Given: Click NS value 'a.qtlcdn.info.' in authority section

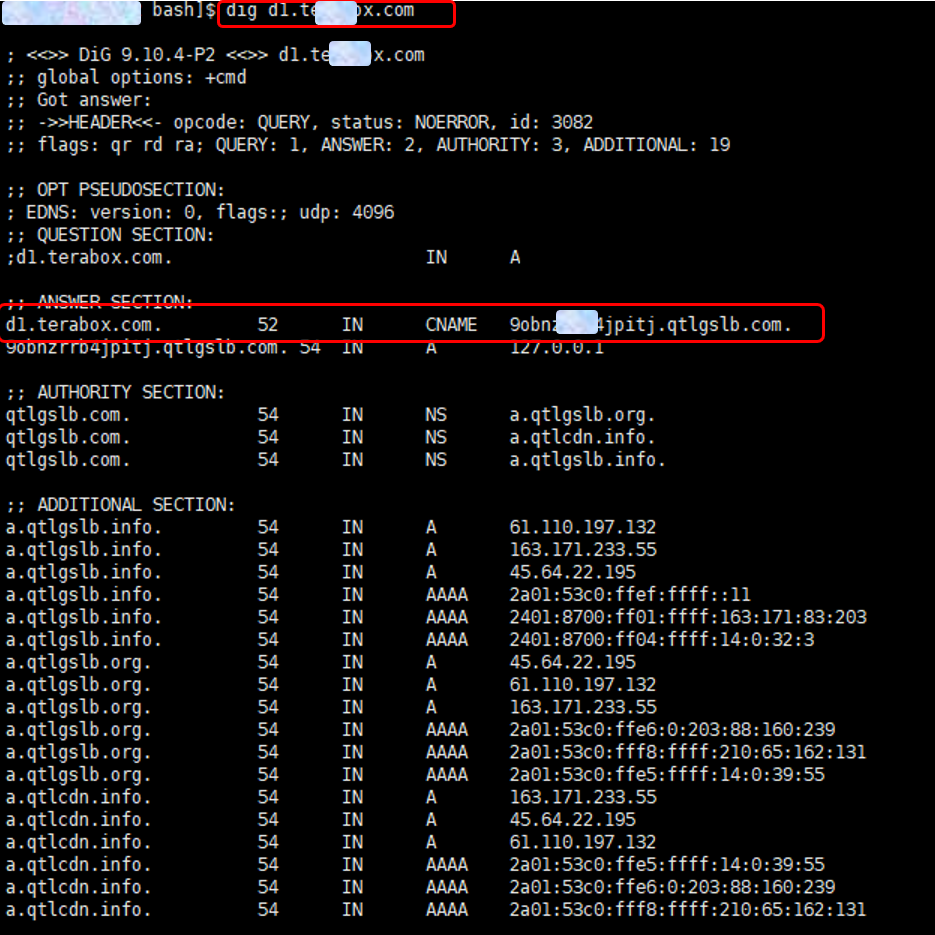Looking at the screenshot, I should 582,438.
